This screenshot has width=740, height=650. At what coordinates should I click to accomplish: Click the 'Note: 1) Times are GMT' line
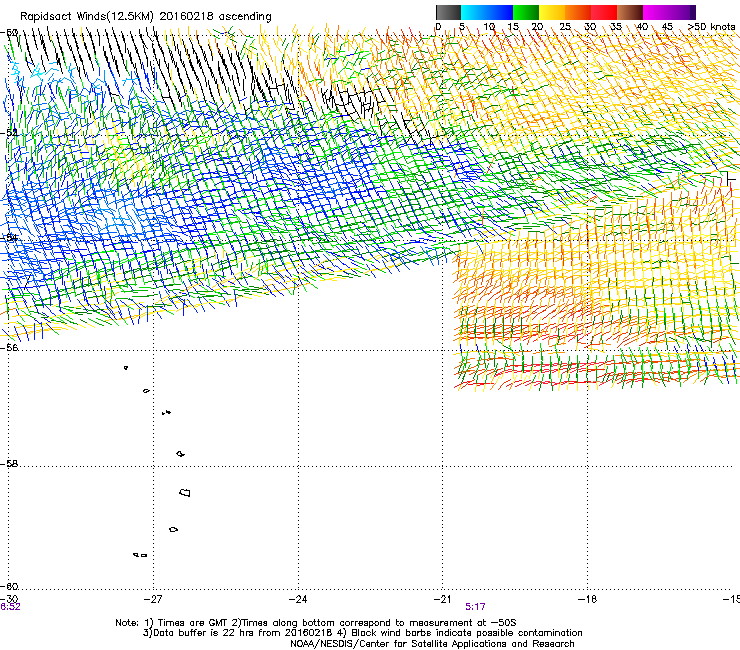coord(316,623)
